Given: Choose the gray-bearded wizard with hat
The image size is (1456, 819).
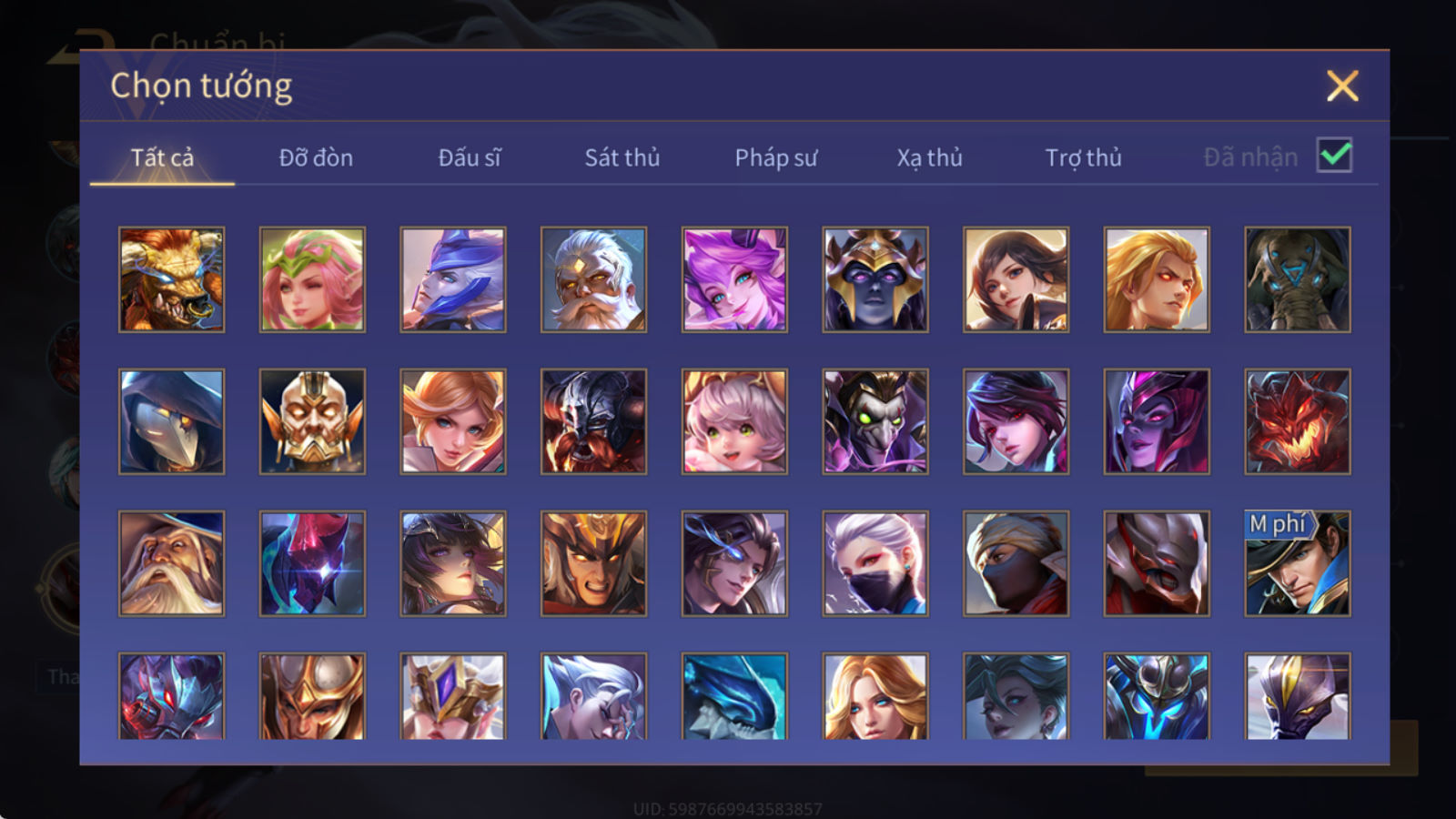Looking at the screenshot, I should point(171,563).
